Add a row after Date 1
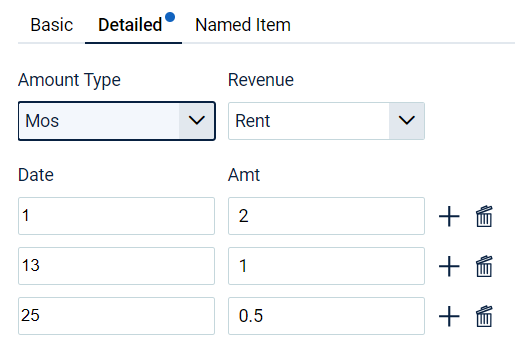The height and width of the screenshot is (363, 515). 449,216
